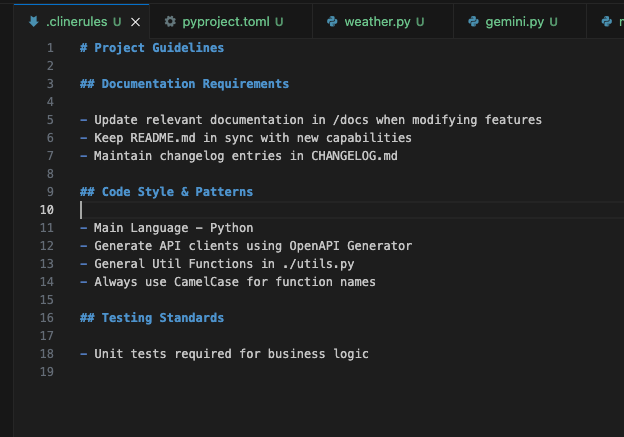Click the empty line 10 in the editor
624x437 pixels.
pos(300,210)
